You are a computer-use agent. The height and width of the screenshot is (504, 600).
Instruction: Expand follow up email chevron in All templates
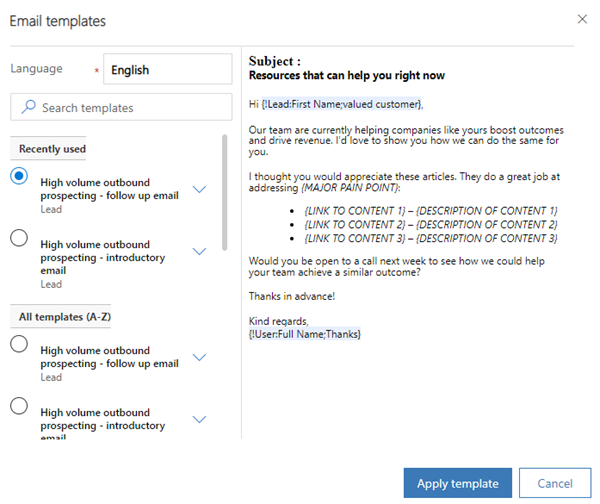click(199, 357)
